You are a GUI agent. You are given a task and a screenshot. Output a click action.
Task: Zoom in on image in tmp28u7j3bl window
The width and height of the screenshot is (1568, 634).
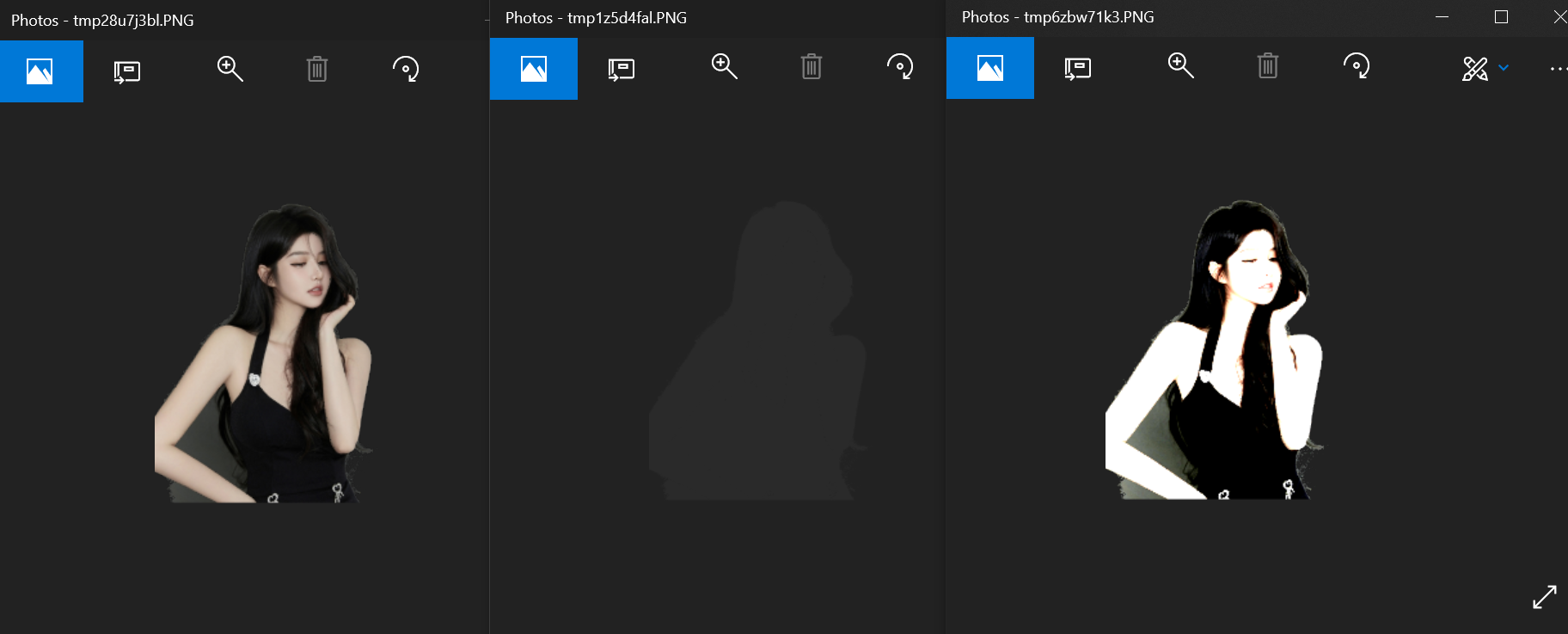point(230,69)
